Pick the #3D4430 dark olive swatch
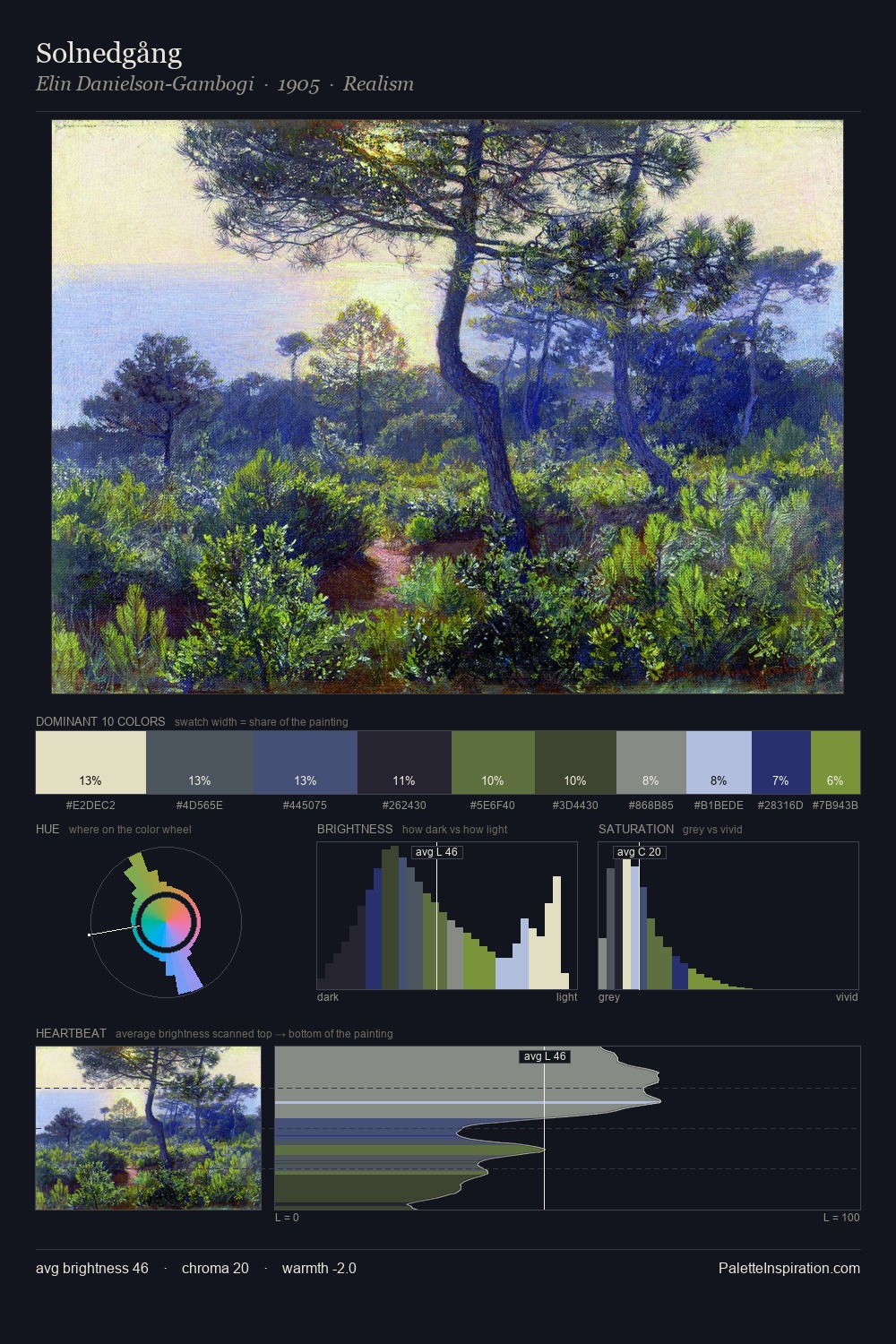 coord(575,762)
